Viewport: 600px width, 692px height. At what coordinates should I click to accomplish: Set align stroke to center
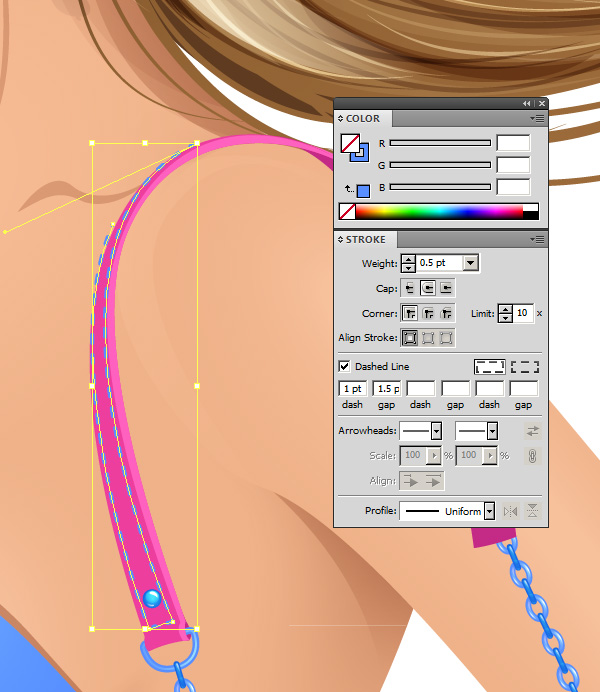(408, 338)
